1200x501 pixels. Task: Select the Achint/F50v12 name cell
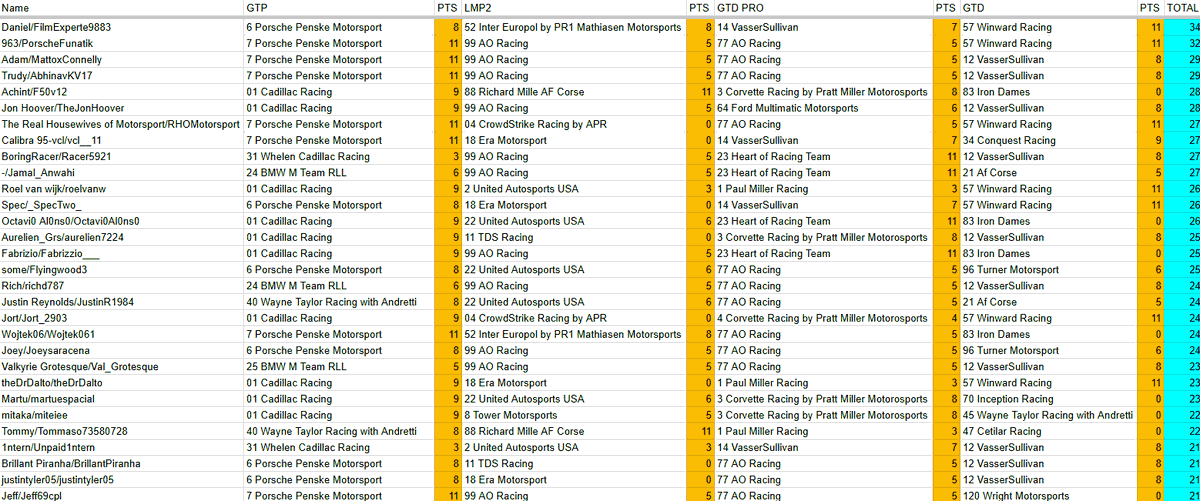[x=122, y=92]
